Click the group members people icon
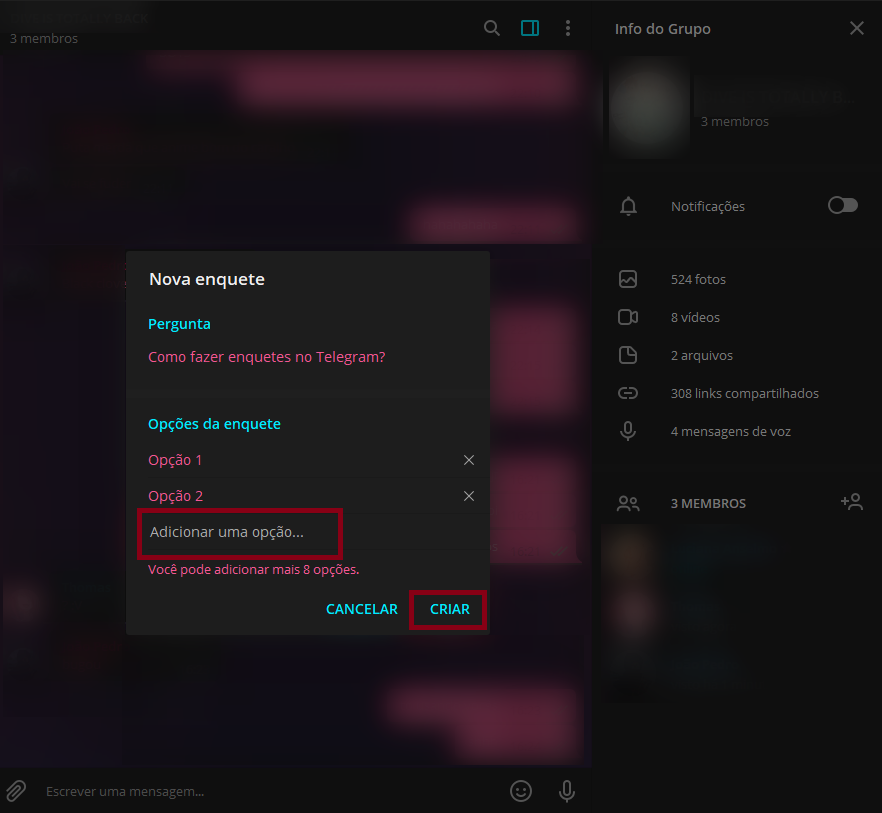Screen dimensions: 882x813 [628, 503]
